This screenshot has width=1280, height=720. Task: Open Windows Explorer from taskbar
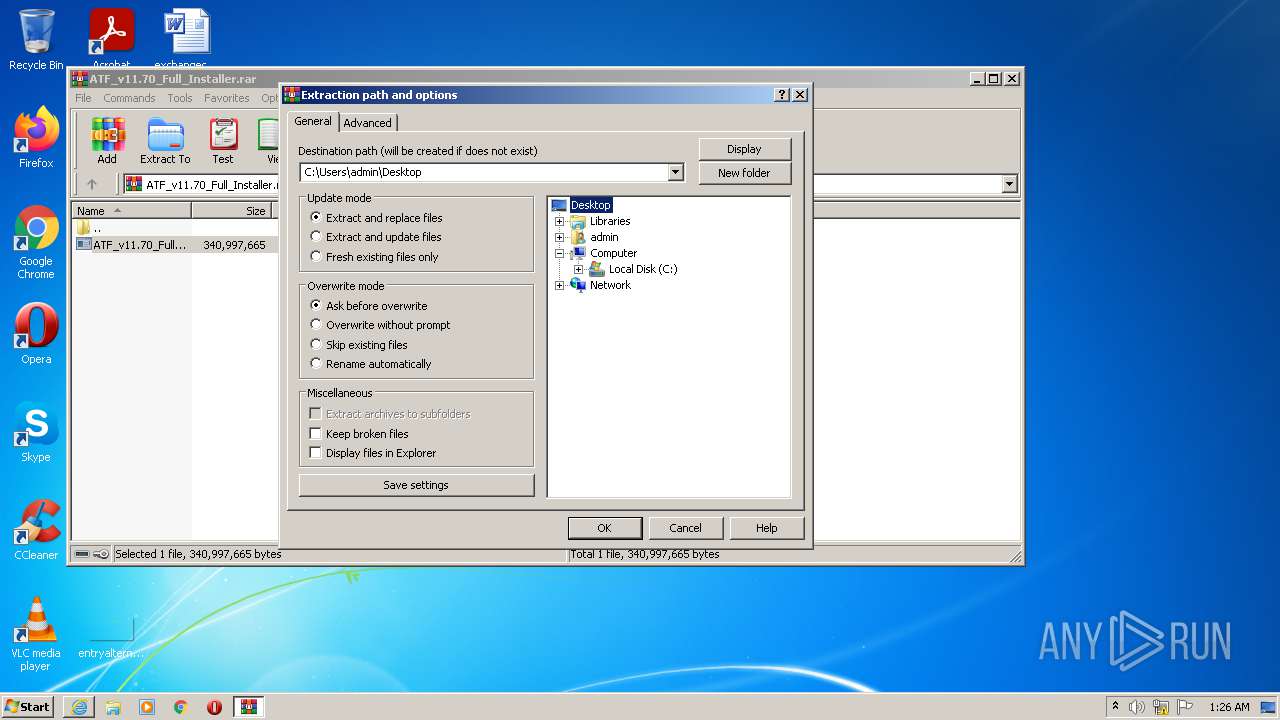click(x=113, y=707)
